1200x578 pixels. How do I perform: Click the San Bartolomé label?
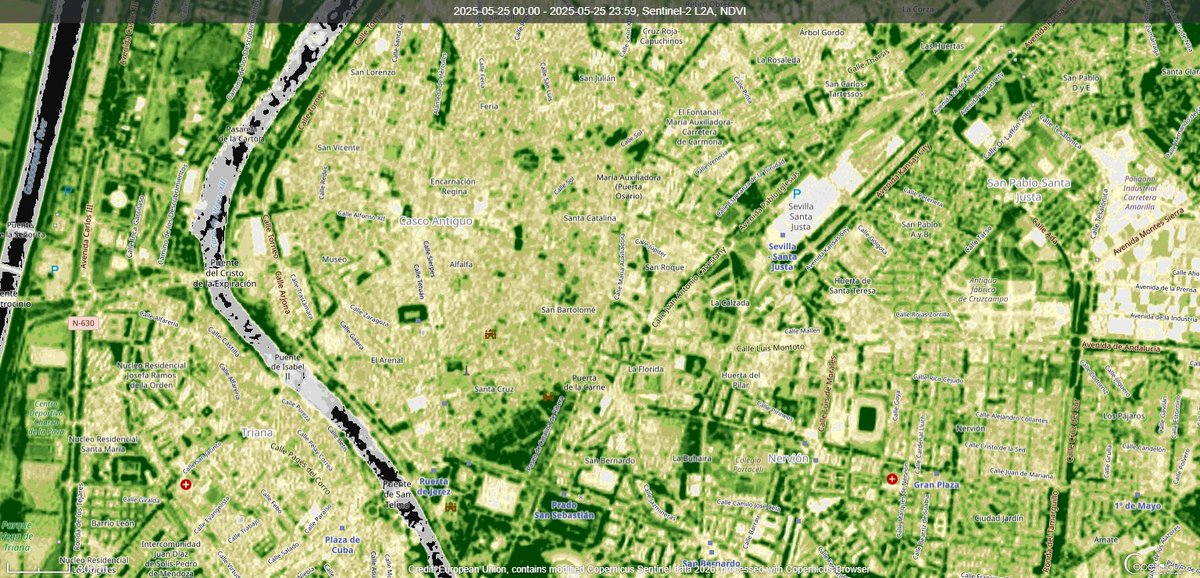568,310
